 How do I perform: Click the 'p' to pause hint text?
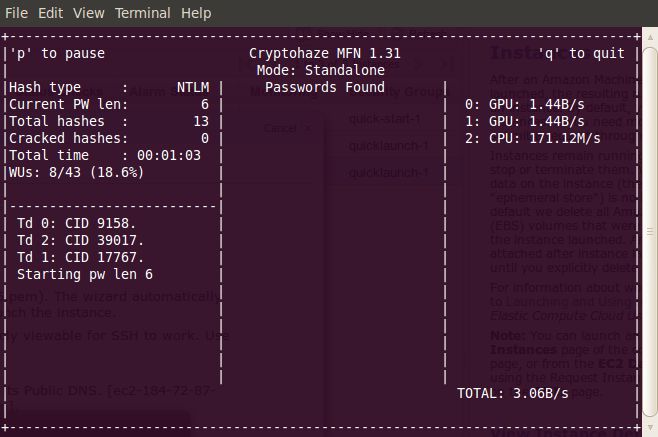(57, 53)
